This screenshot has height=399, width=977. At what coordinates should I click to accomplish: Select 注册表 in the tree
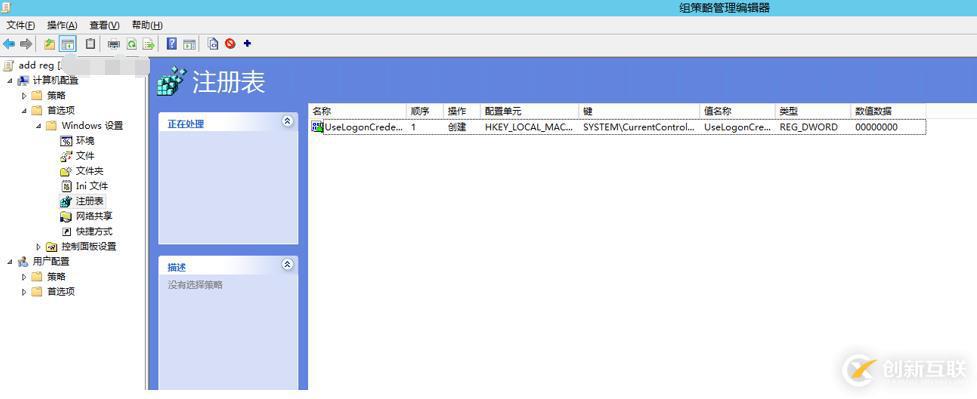90,201
